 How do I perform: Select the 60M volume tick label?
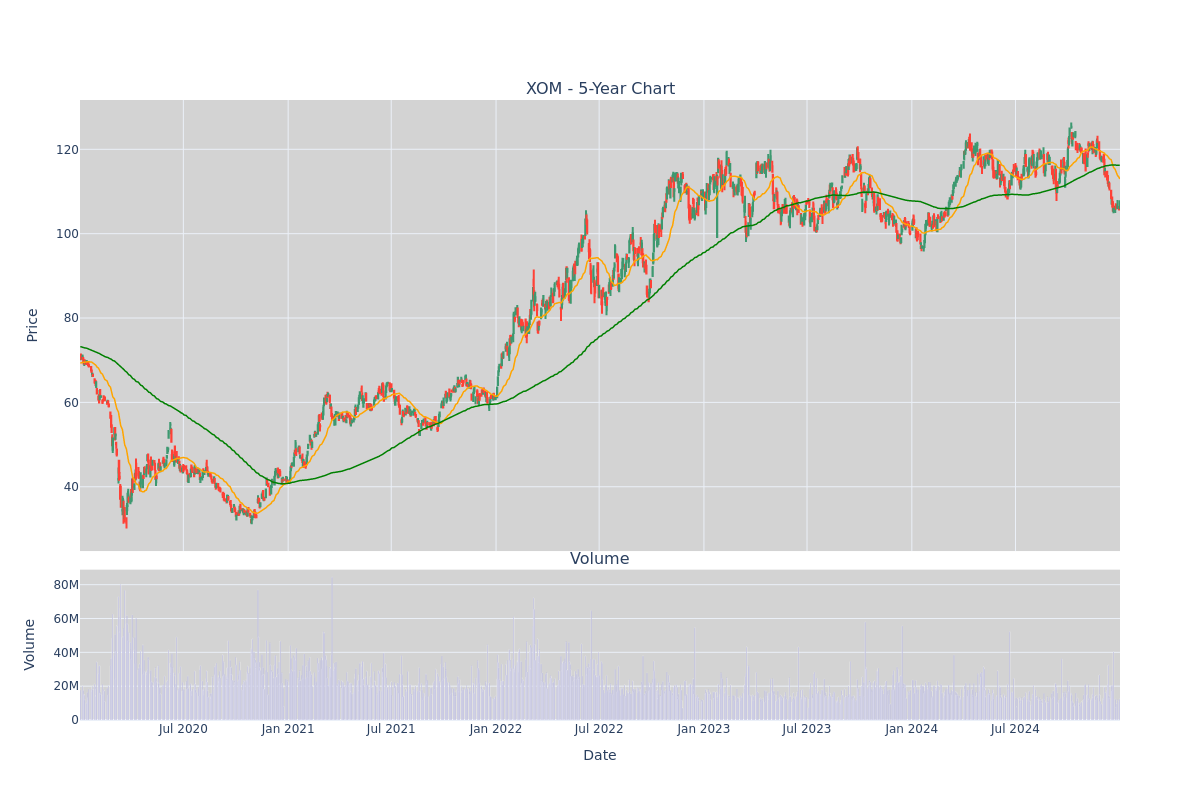coord(66,619)
